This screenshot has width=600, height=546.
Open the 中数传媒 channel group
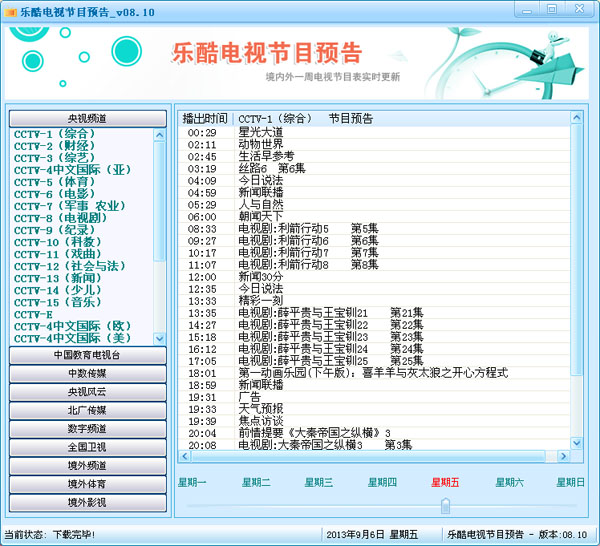tap(88, 373)
